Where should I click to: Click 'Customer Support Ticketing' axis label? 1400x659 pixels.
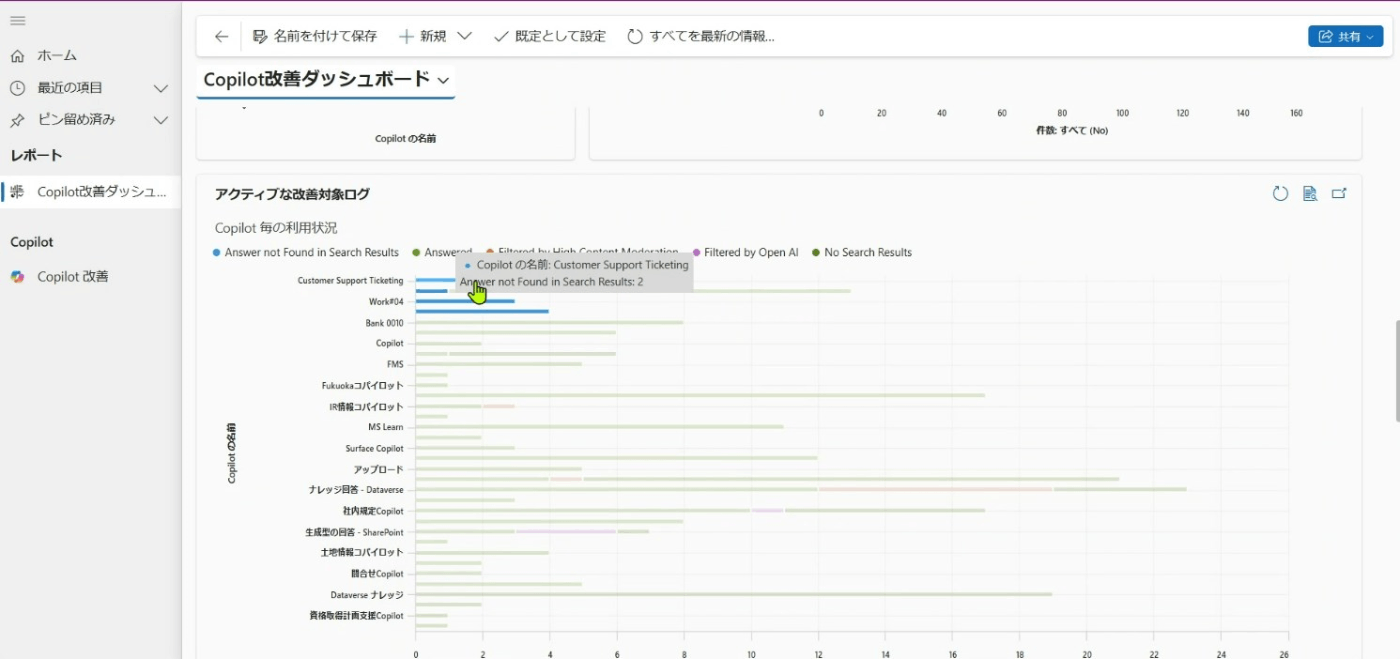350,281
